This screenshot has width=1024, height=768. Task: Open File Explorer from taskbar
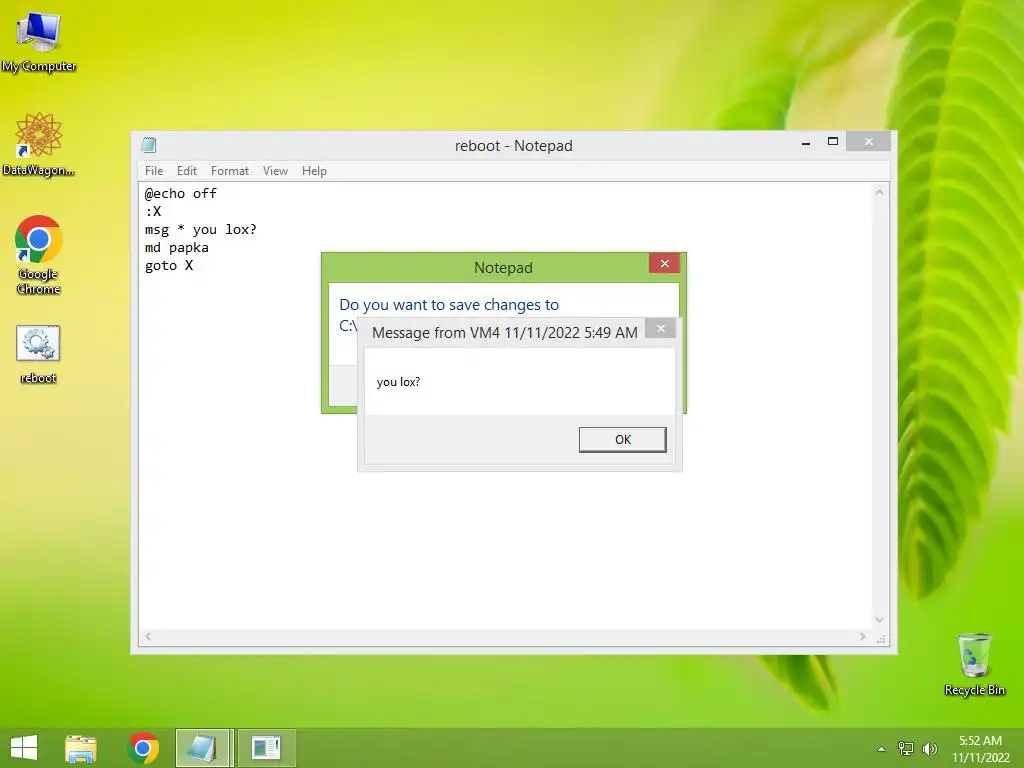81,748
